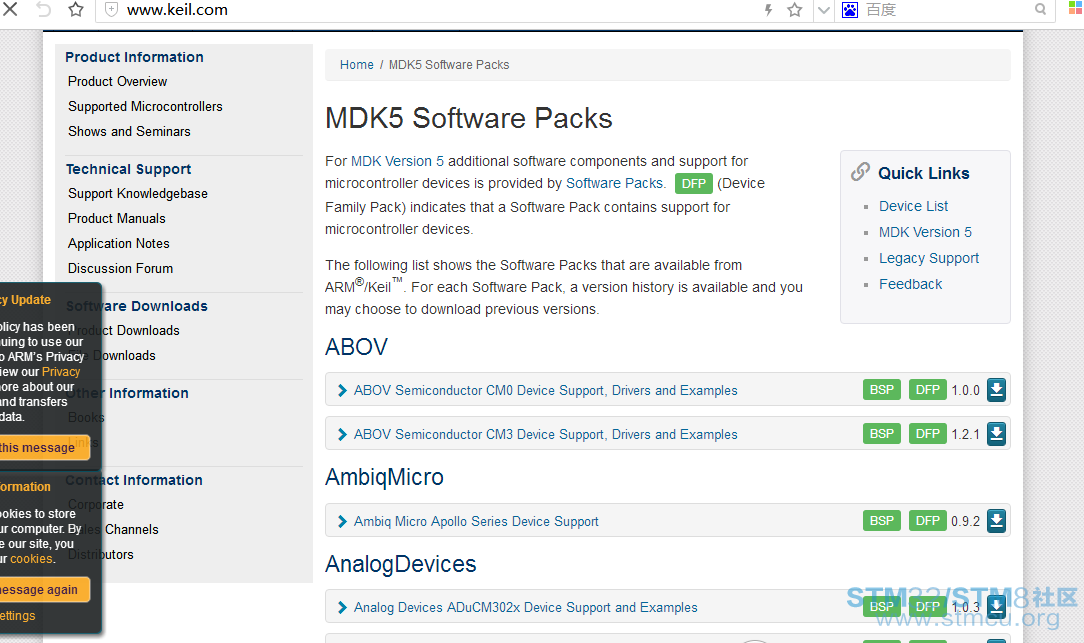1084x643 pixels.
Task: Click the green DFP badge in intro paragraph
Action: pos(693,184)
